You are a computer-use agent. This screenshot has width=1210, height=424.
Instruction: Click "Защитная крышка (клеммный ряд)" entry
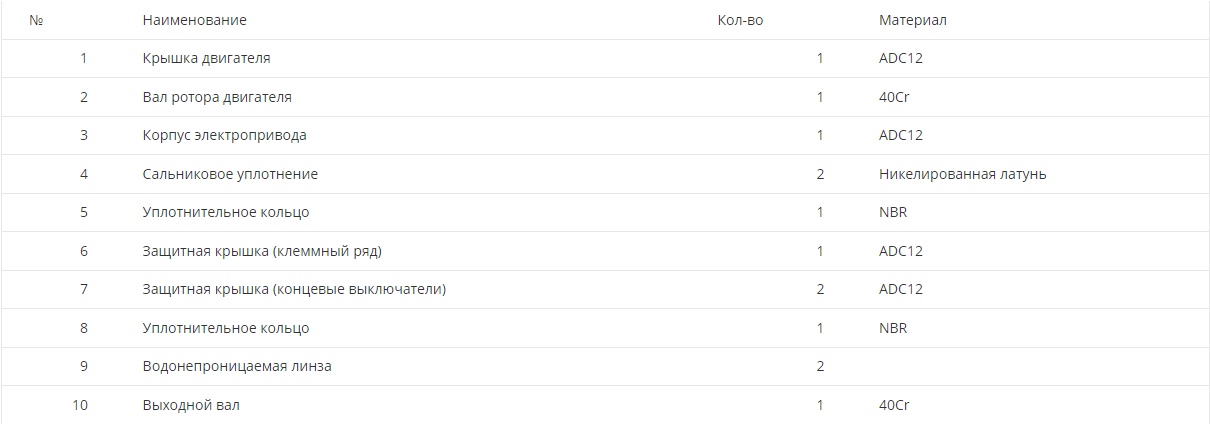[x=262, y=251]
